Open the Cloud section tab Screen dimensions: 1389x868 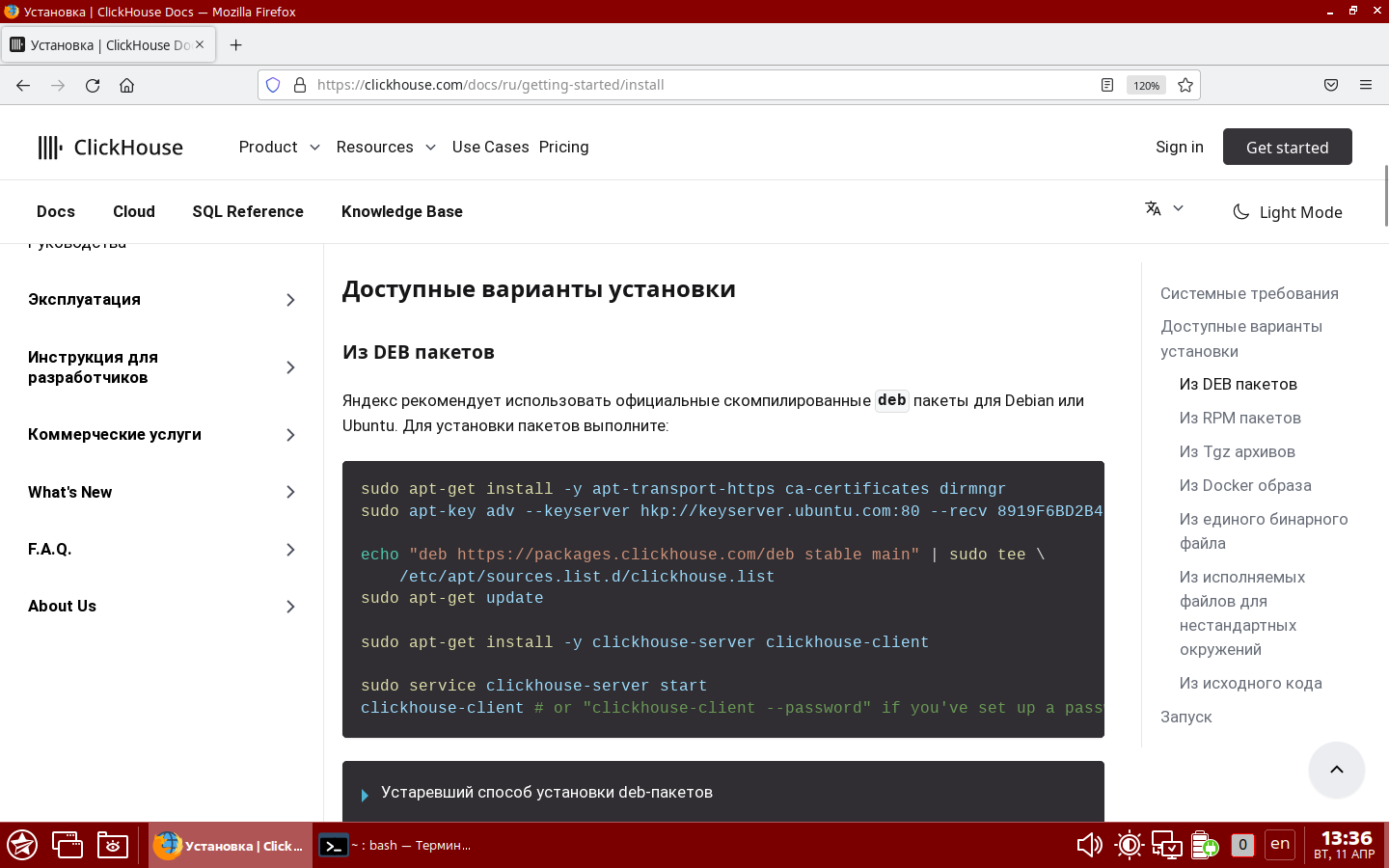point(134,211)
